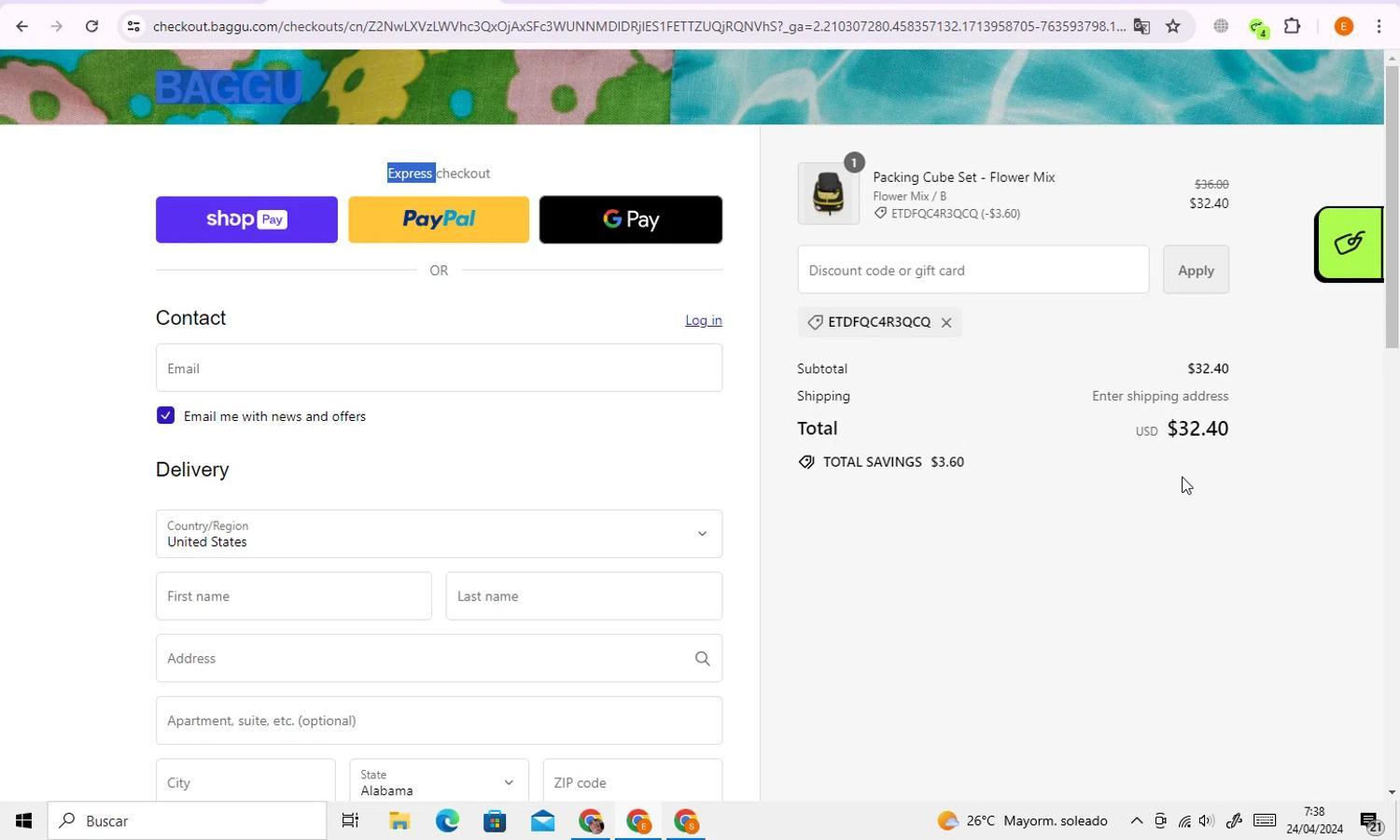The image size is (1400, 840).
Task: Click the Enter shipping address text
Action: [1160, 397]
